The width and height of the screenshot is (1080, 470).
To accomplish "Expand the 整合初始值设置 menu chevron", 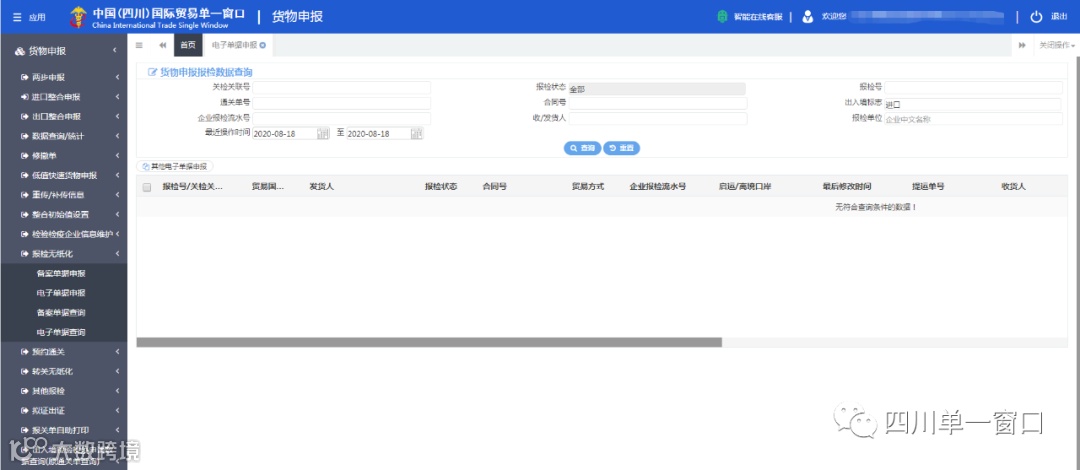I will (118, 214).
